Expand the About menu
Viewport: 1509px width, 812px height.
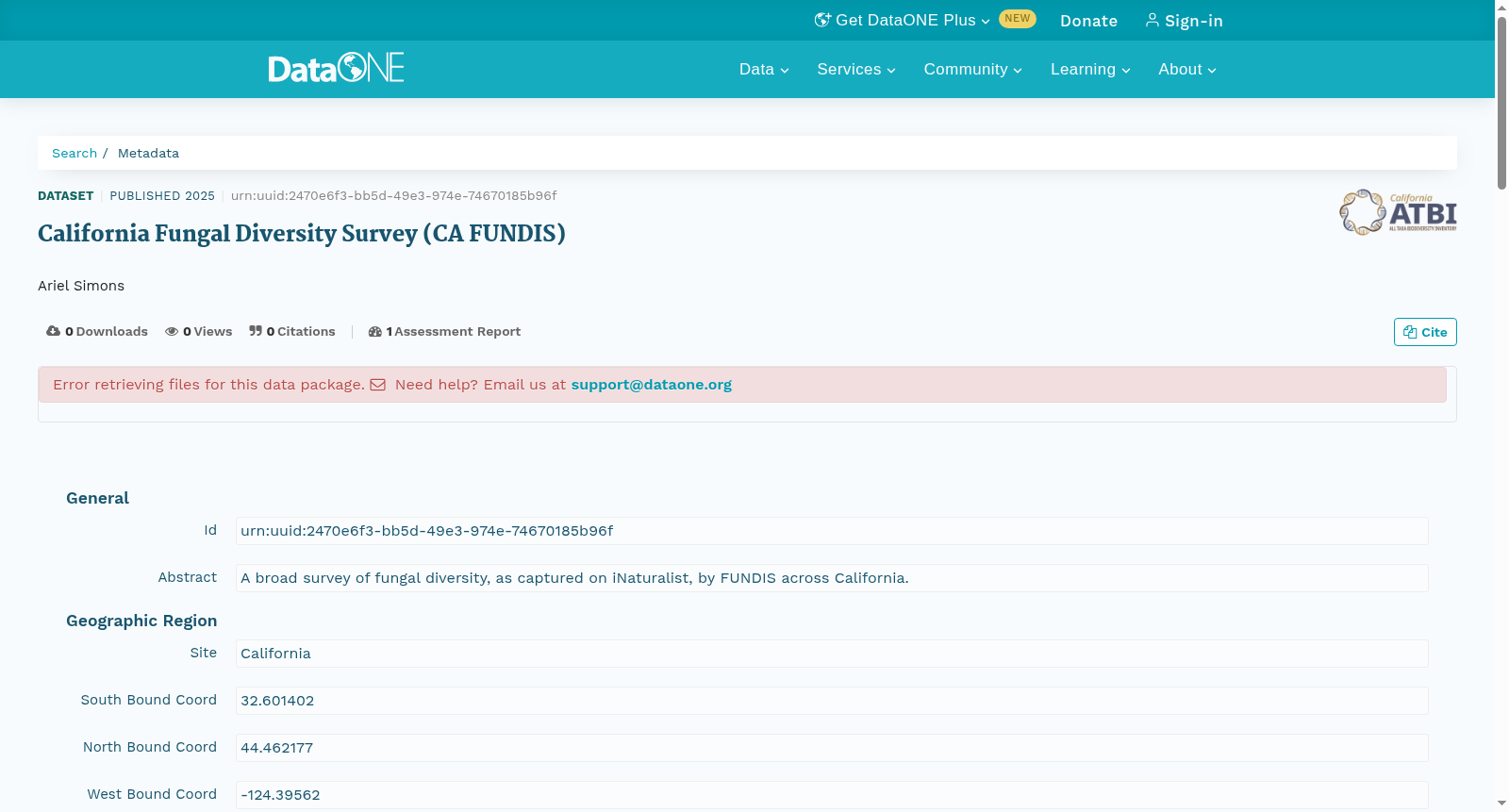pos(1187,70)
